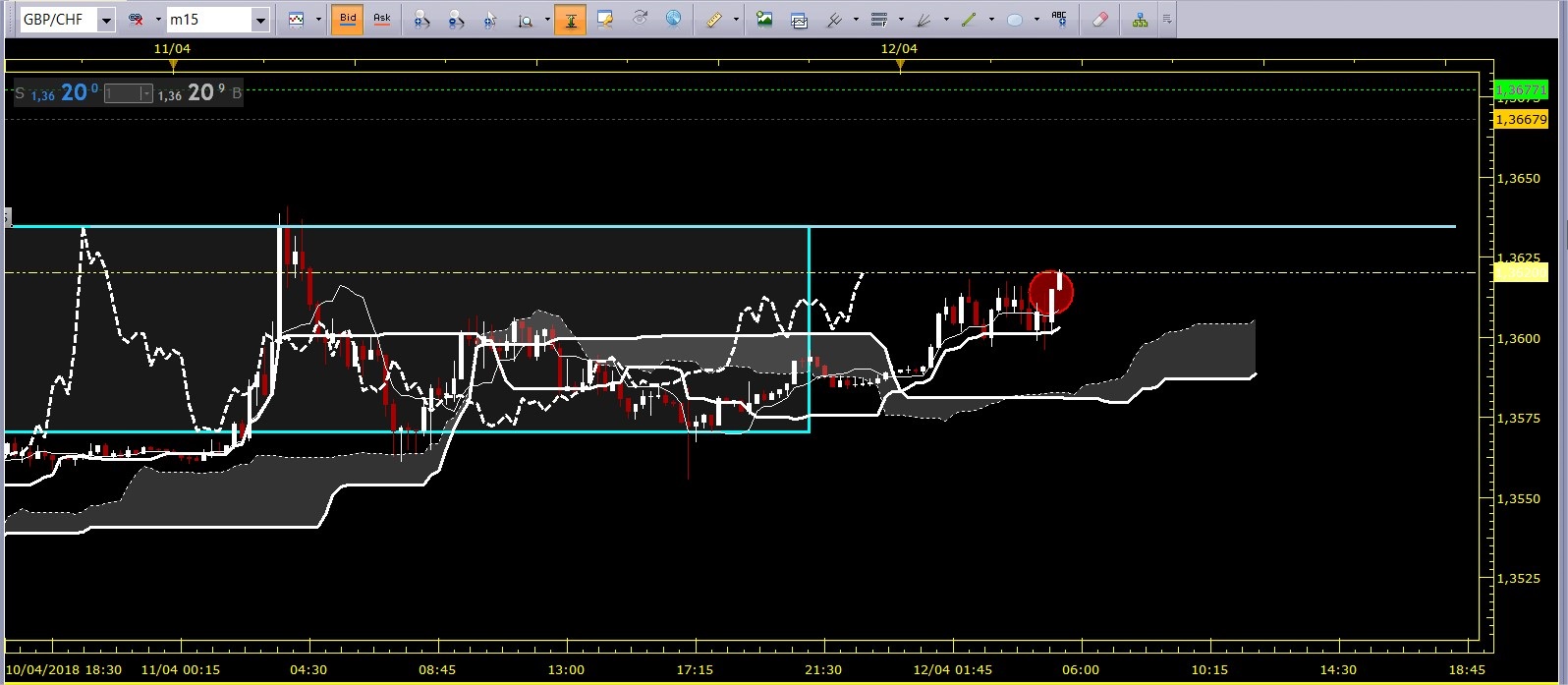Viewport: 1568px width, 685px height.
Task: Click the 08:45 time axis label
Action: [x=437, y=669]
